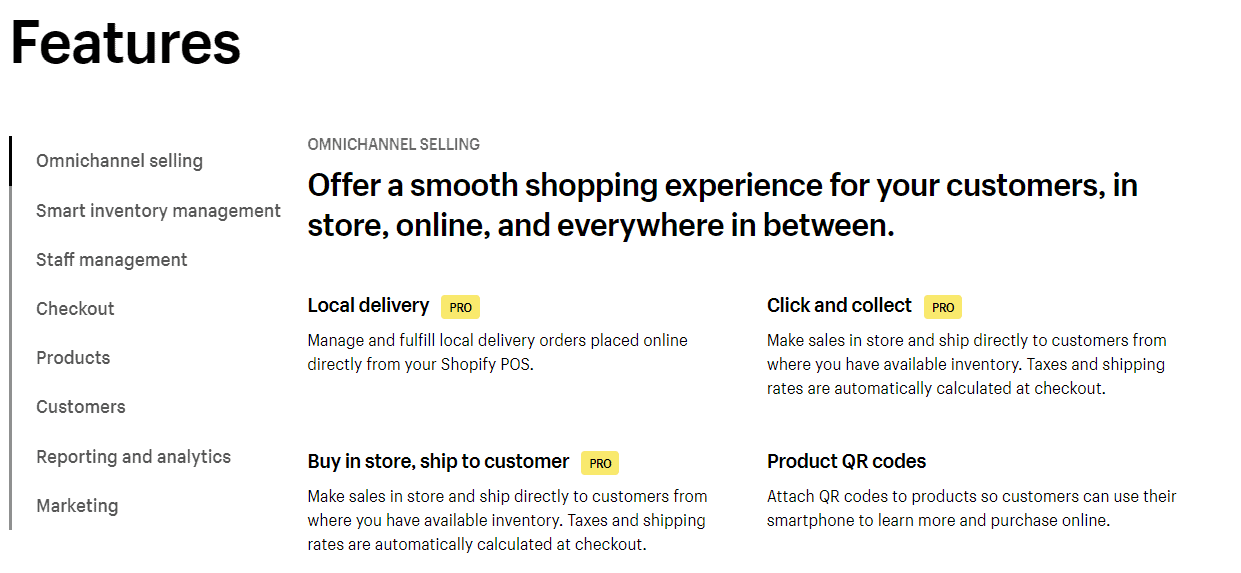This screenshot has height=573, width=1241.
Task: Click the smooth shopping experience headline
Action: click(722, 205)
